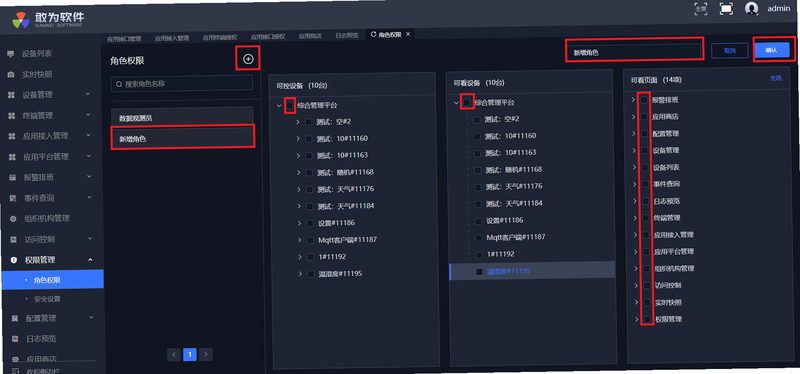This screenshot has height=374, width=800.
Task: Click the 实时快照 camera icon
Action: tap(11, 74)
